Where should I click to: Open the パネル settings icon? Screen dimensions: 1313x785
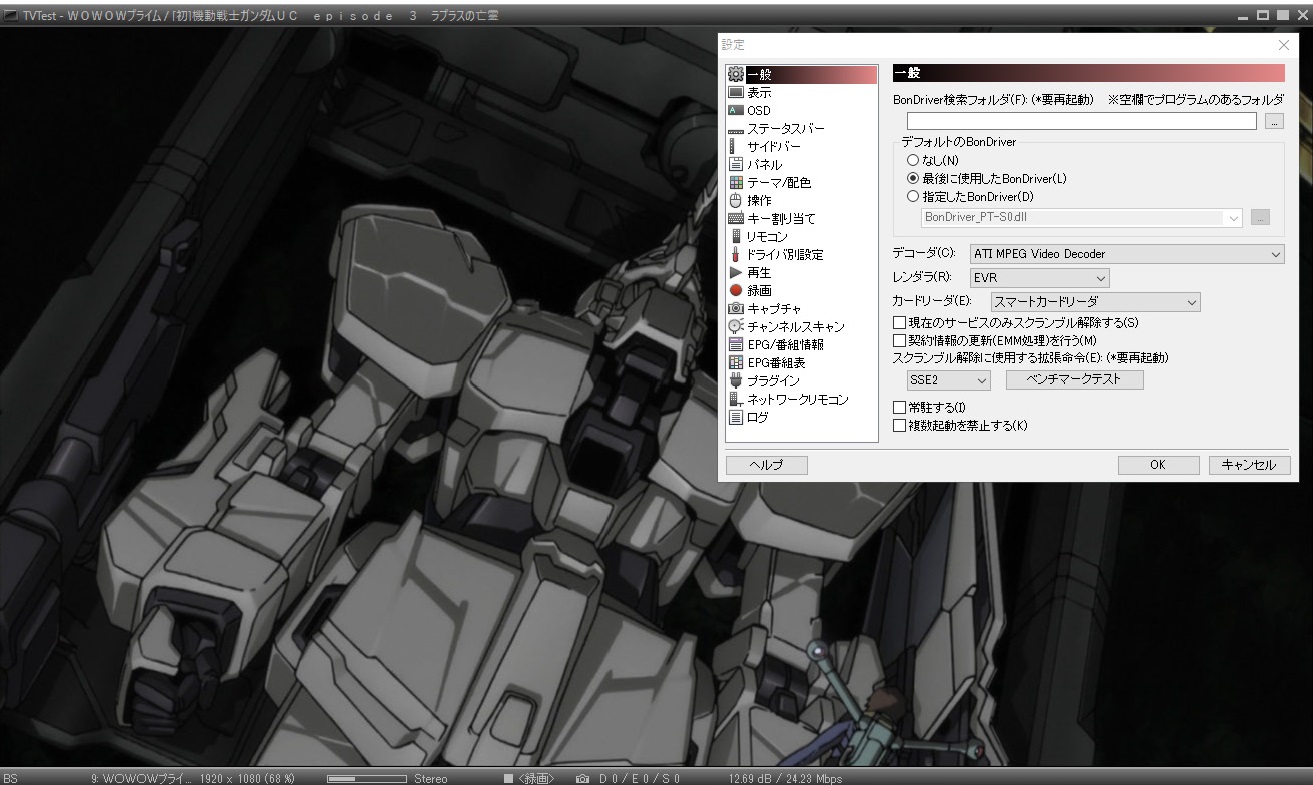tap(736, 164)
